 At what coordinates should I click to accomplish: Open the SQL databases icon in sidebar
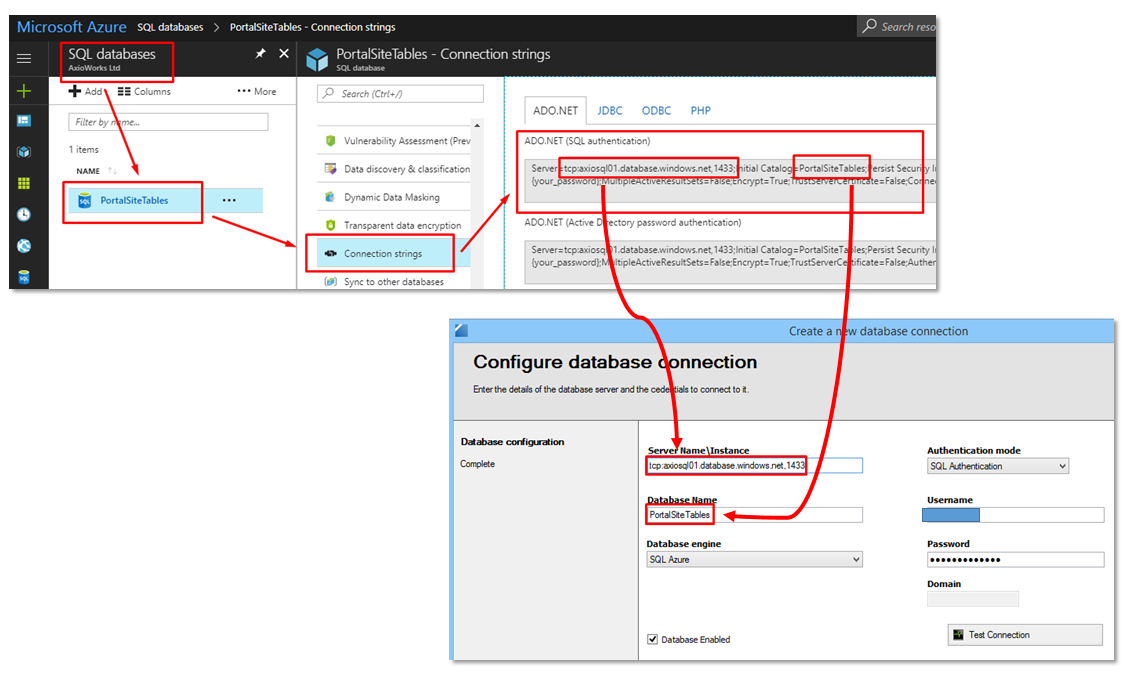pos(24,277)
